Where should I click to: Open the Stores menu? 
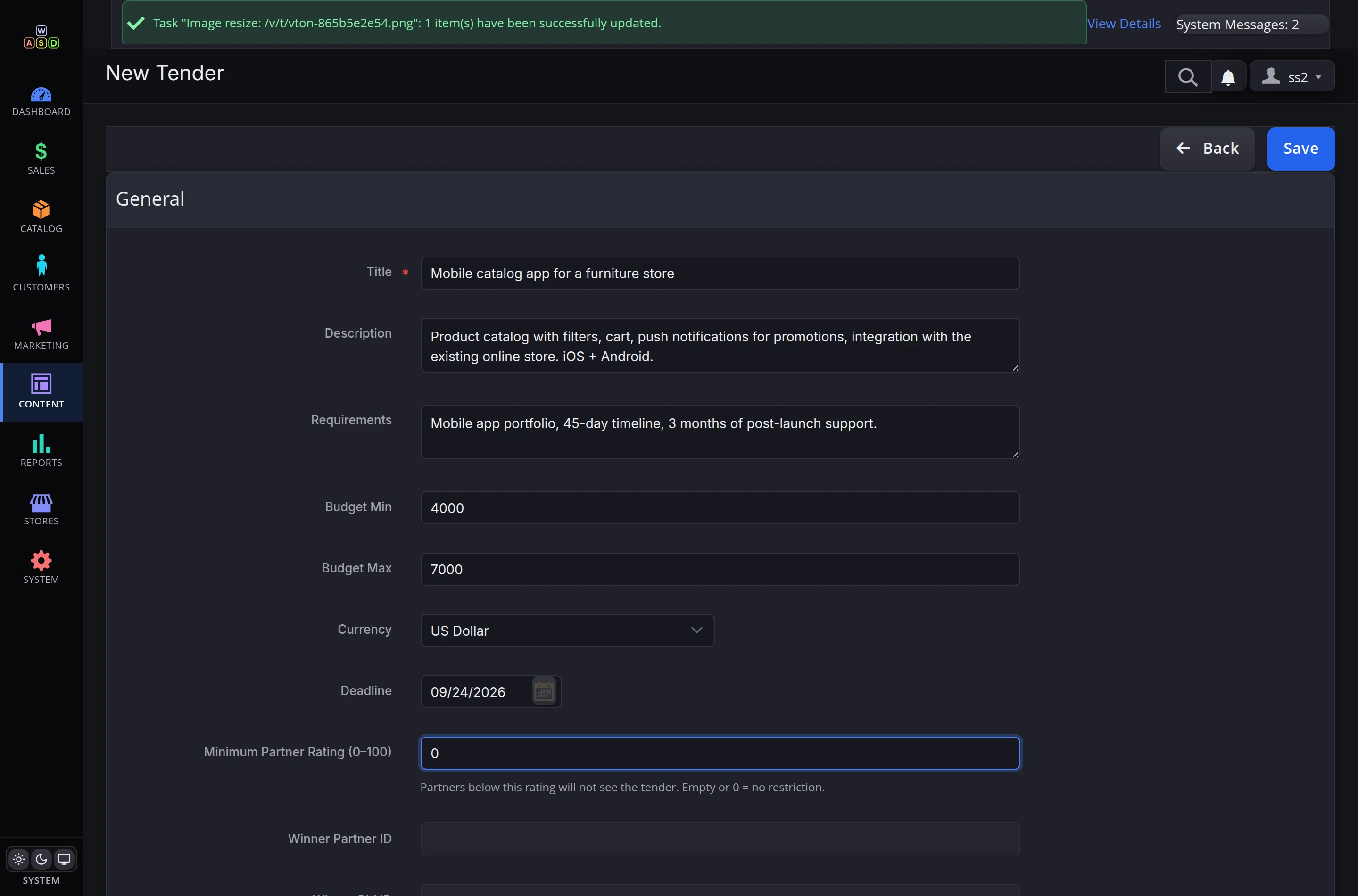41,508
